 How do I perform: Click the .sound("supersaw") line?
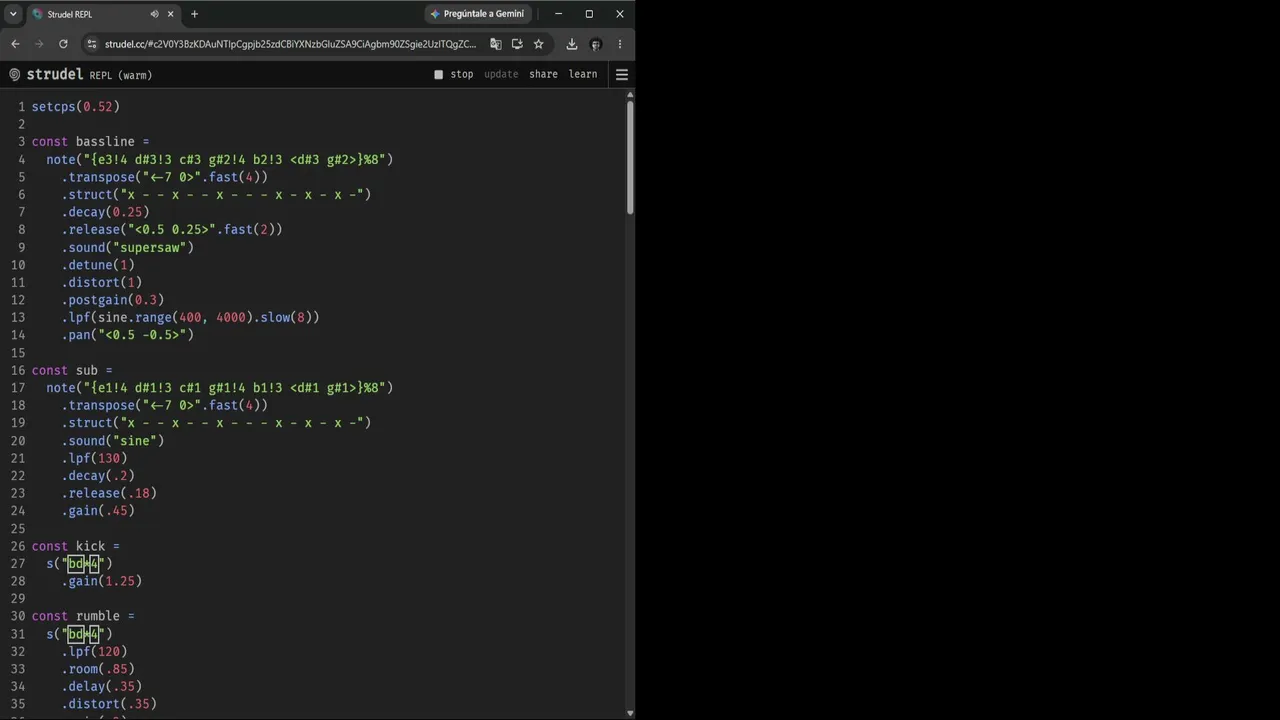coord(128,247)
